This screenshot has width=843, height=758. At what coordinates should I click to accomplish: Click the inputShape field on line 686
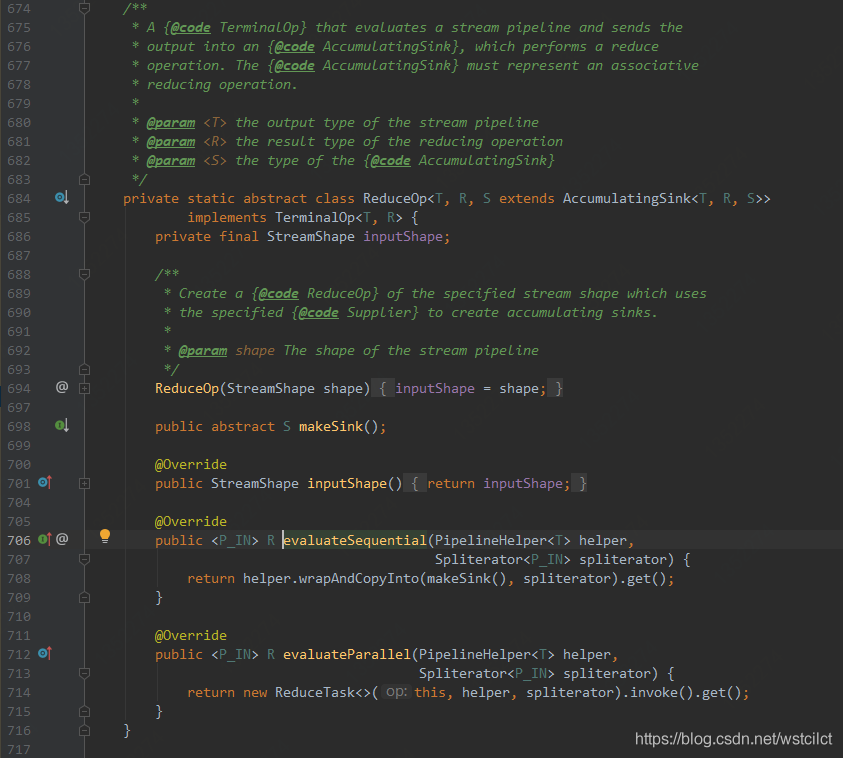point(403,237)
